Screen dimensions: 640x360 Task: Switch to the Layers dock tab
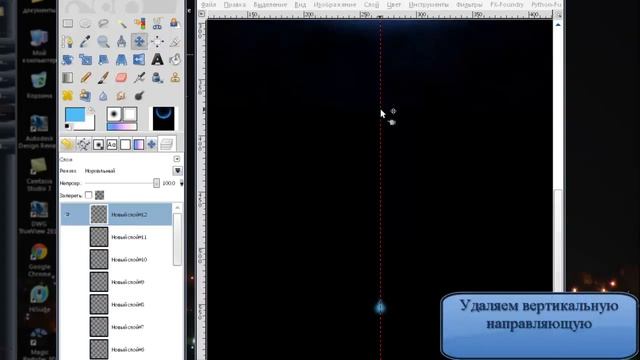tap(167, 144)
